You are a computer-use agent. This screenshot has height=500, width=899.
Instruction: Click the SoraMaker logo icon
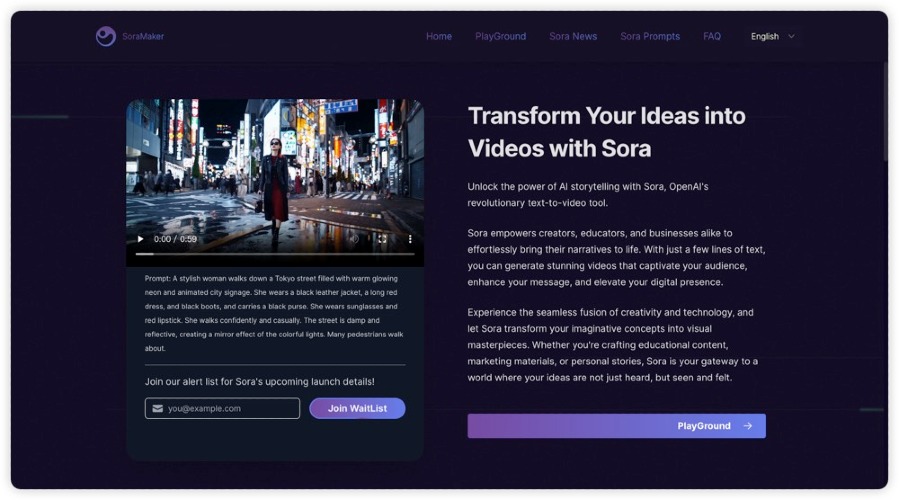[105, 36]
